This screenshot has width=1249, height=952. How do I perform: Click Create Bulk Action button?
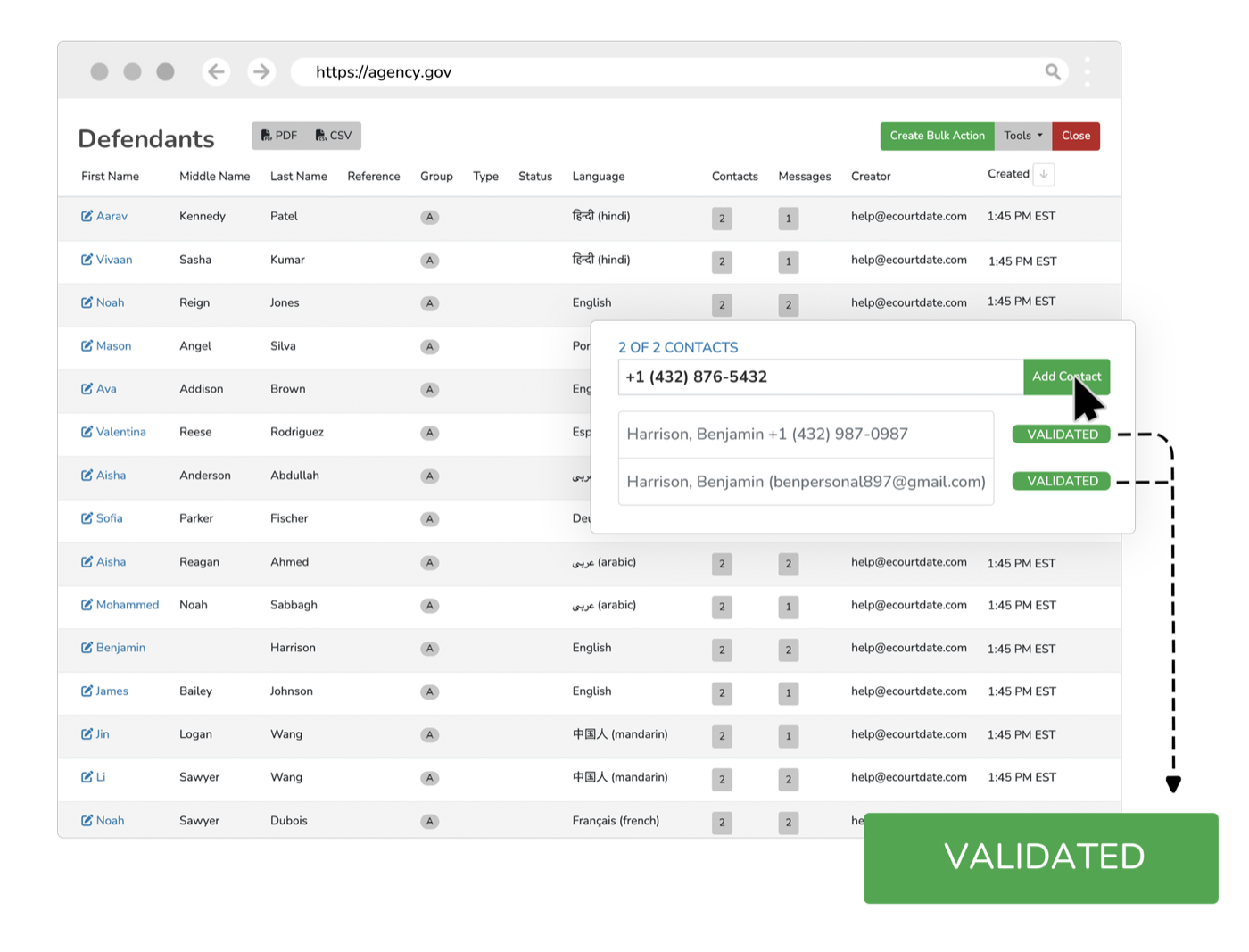click(937, 136)
